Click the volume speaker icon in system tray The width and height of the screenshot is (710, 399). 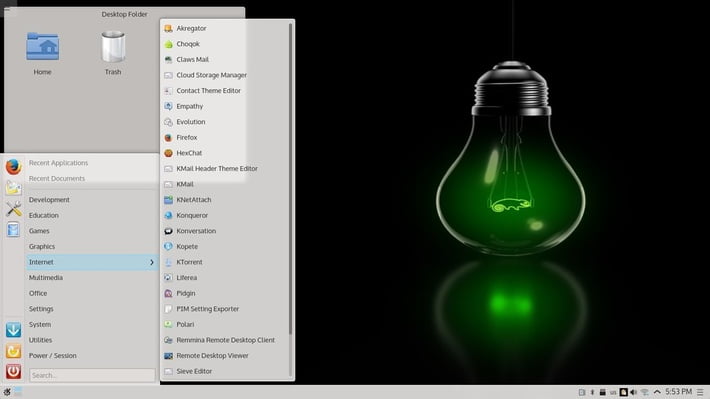click(633, 392)
